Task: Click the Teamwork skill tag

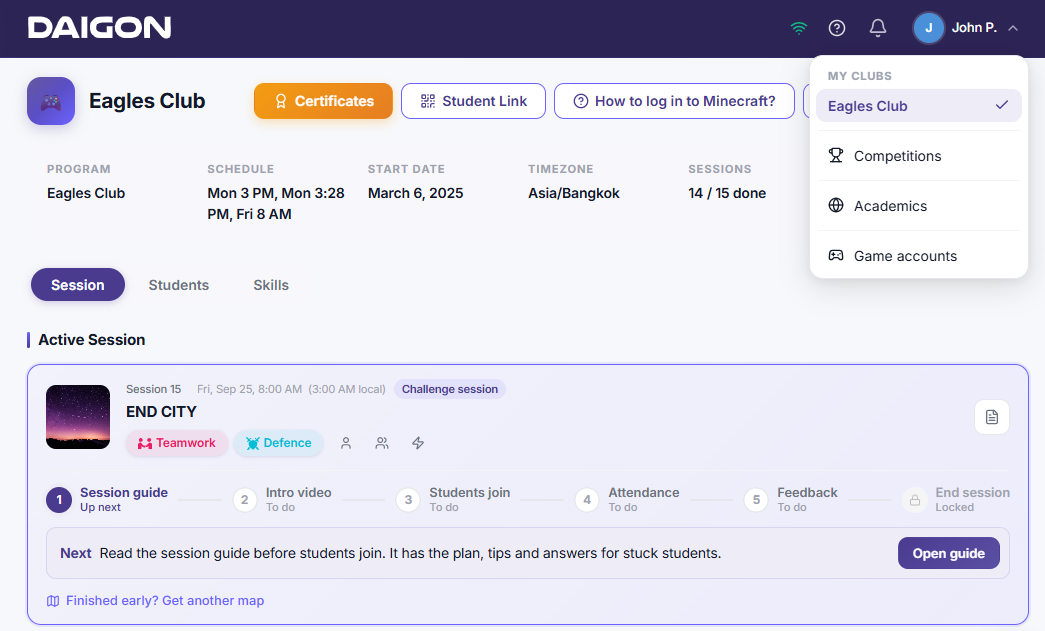Action: point(177,443)
